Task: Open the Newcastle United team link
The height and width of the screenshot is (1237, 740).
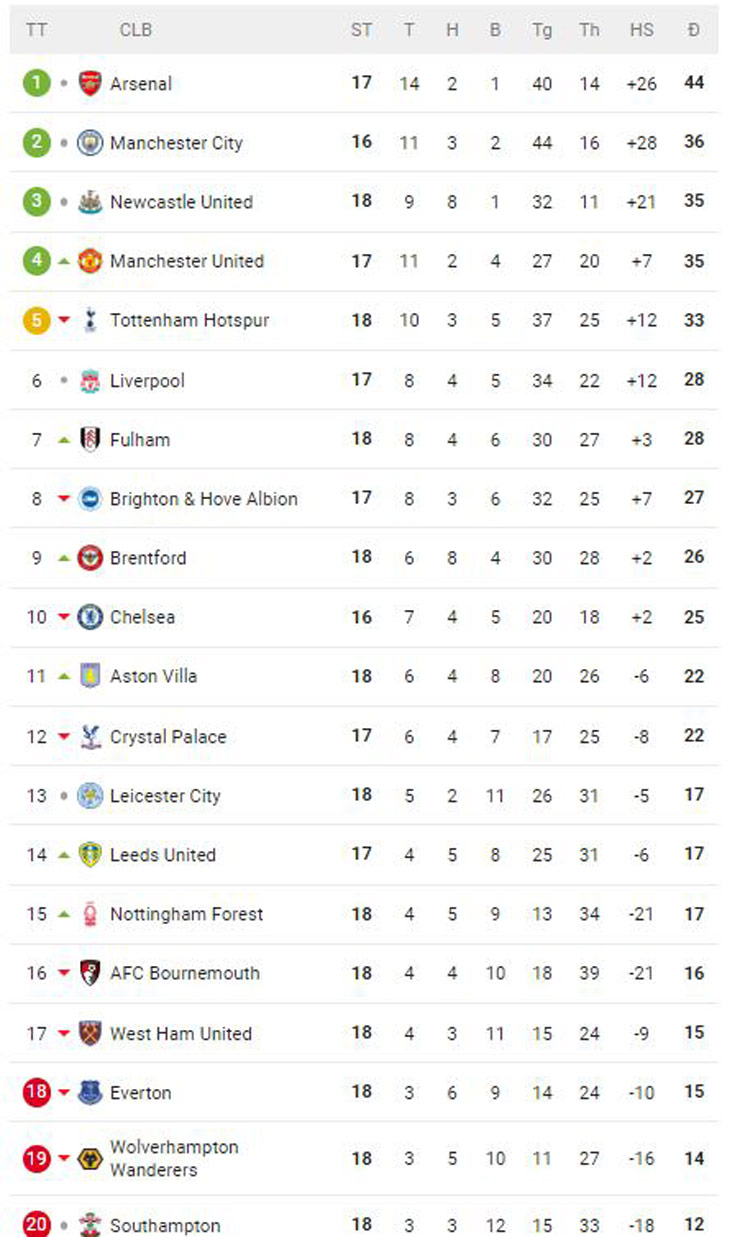Action: (181, 202)
